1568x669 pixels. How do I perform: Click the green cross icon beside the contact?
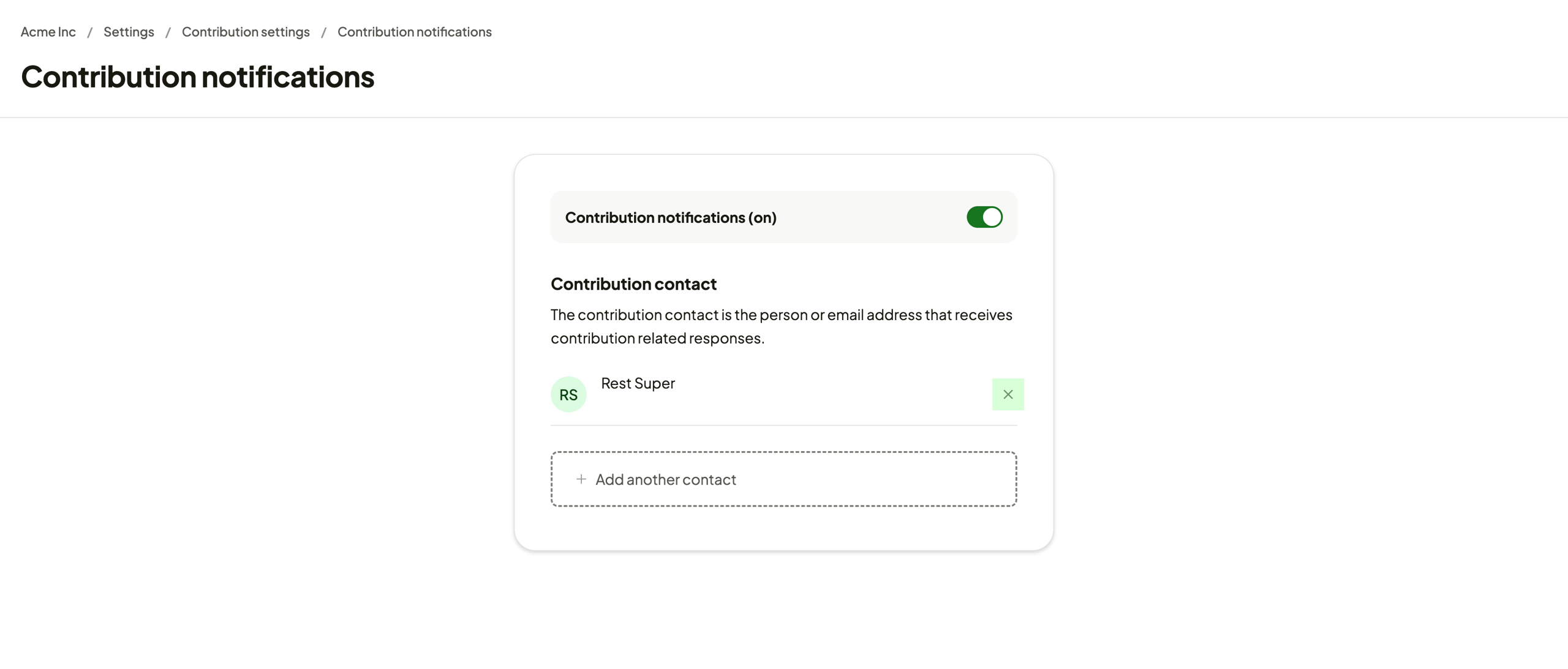click(1008, 394)
